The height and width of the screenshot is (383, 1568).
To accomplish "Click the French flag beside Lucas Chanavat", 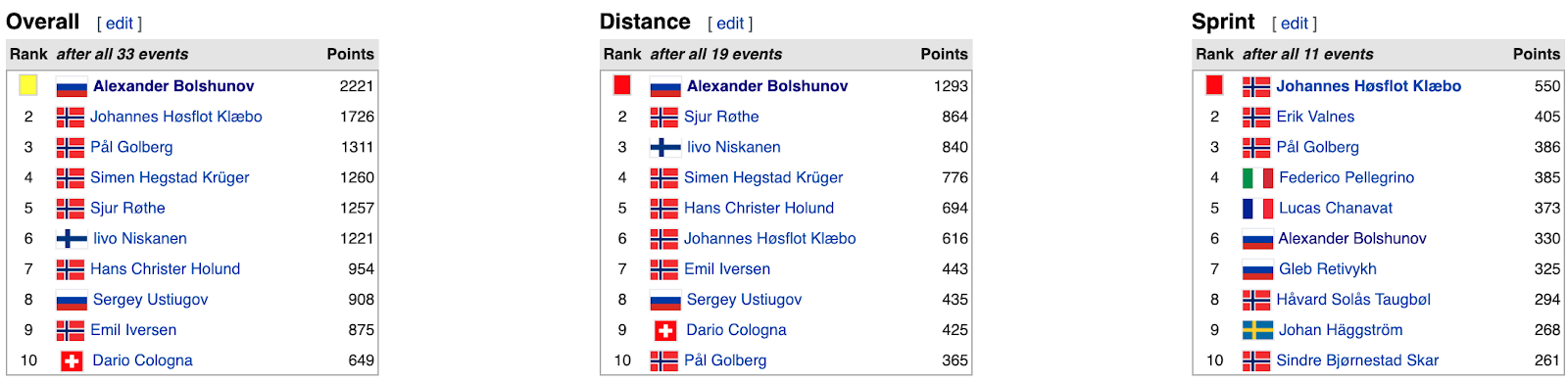I will pos(1258,208).
